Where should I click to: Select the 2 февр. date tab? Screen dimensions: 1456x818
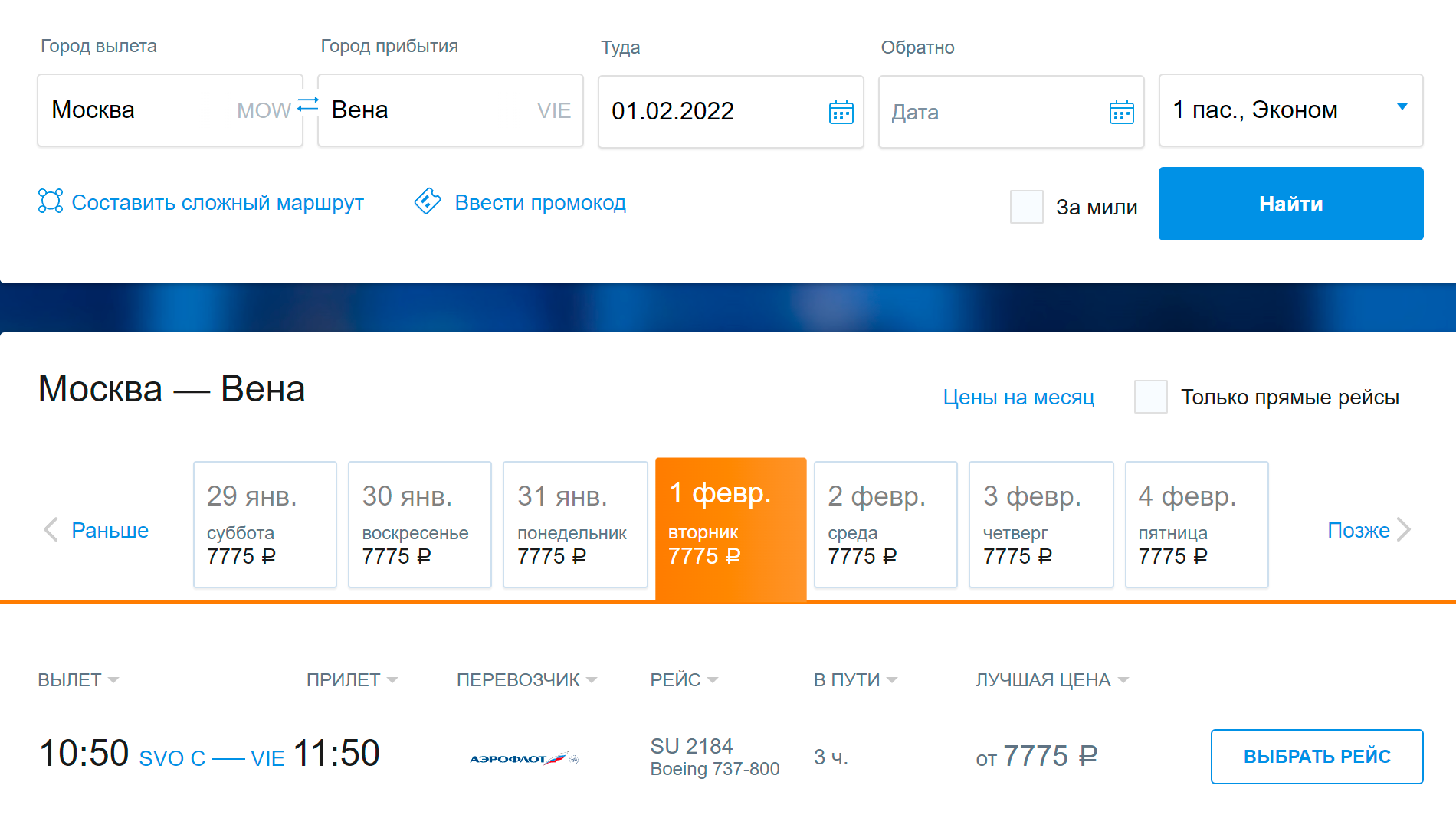coord(886,525)
